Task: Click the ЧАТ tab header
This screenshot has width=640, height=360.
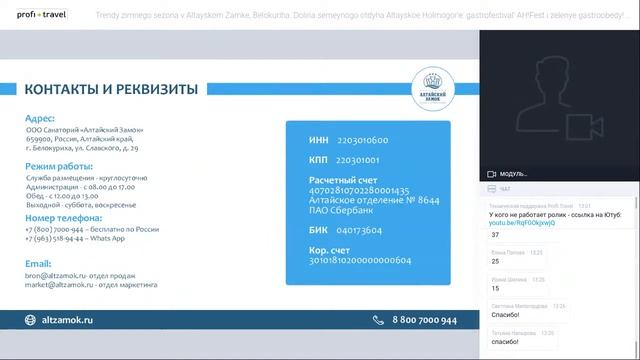Action: coord(505,189)
